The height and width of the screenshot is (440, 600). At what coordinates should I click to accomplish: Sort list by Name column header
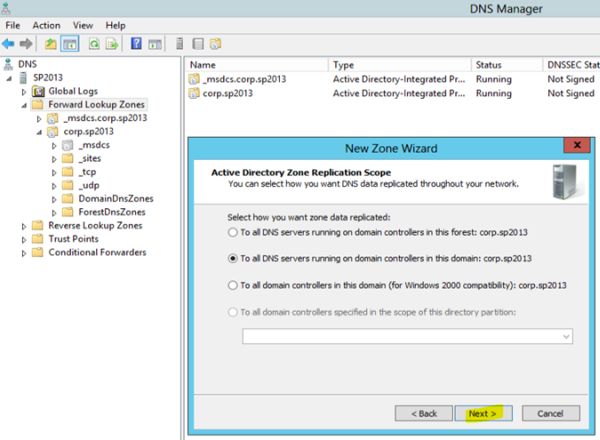(257, 65)
